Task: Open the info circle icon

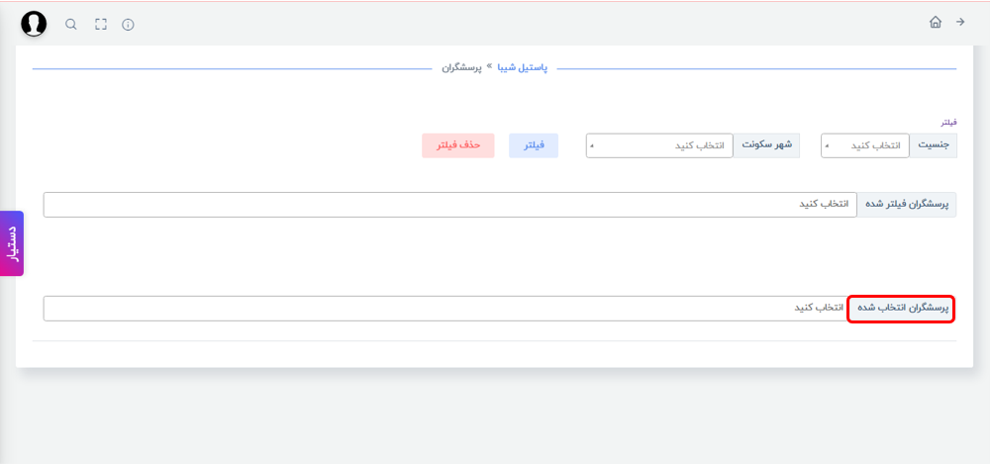Action: point(128,25)
